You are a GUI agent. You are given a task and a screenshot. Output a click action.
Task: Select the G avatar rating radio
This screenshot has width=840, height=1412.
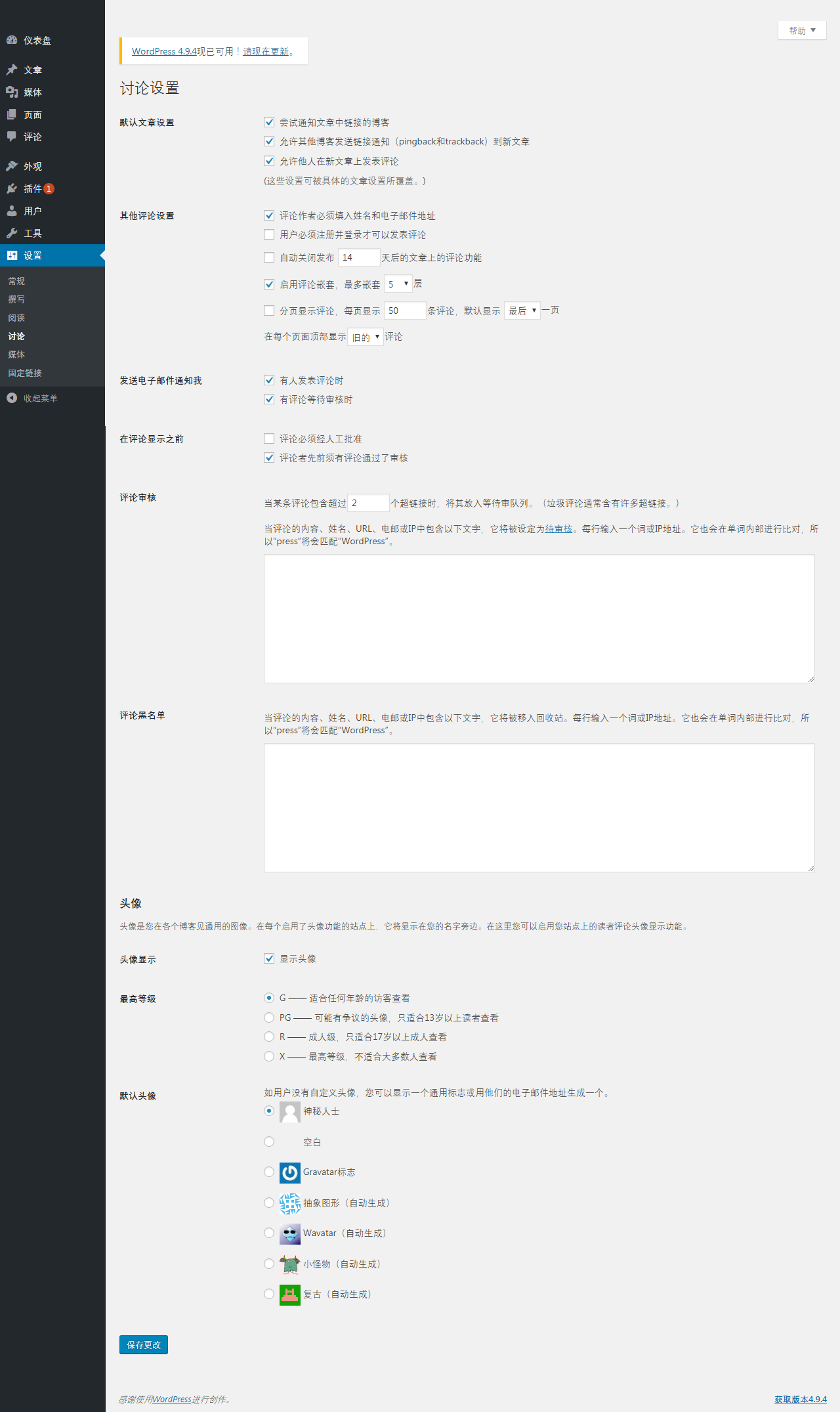[269, 998]
